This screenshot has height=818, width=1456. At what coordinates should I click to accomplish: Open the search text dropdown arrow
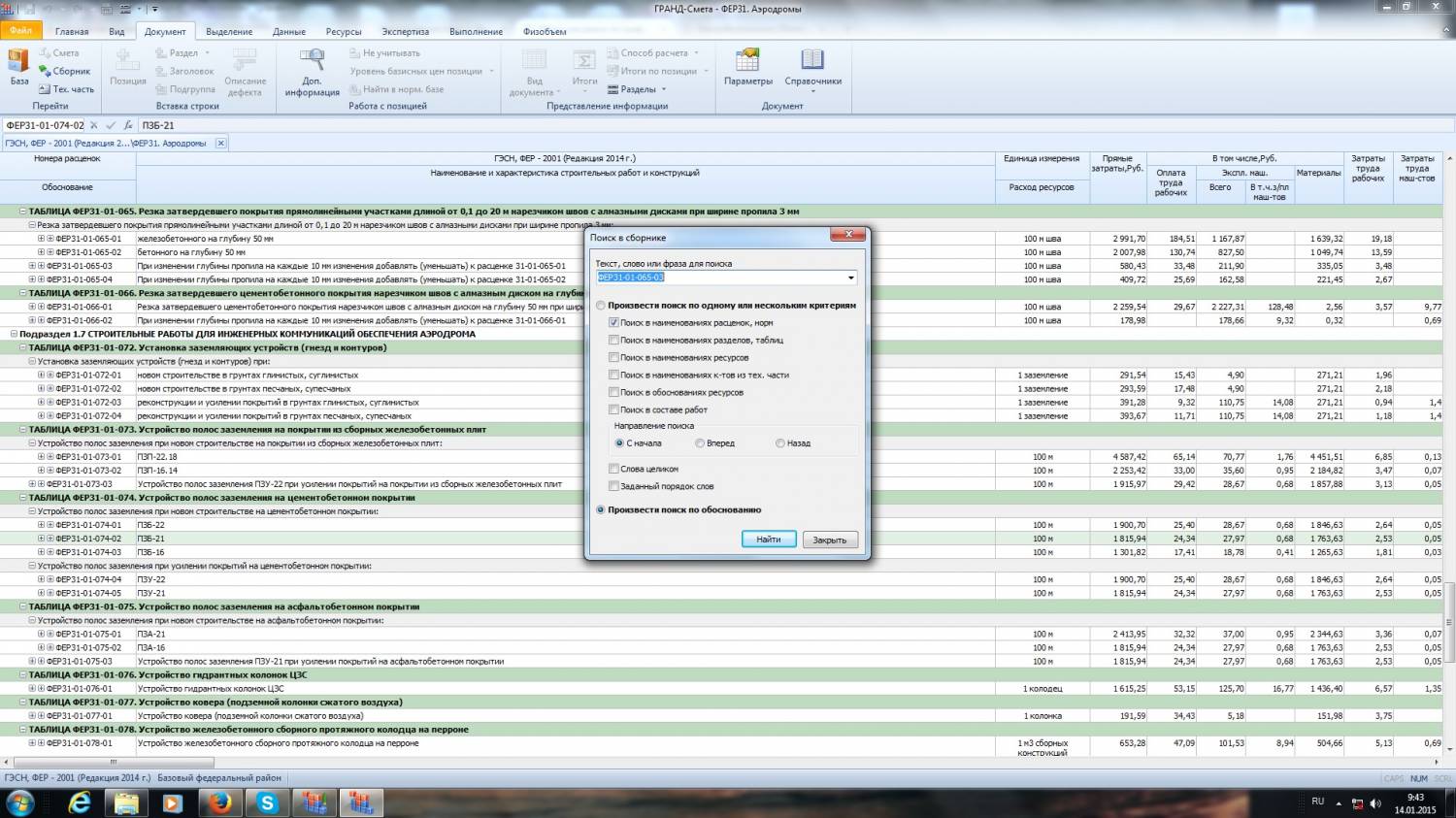(x=851, y=278)
